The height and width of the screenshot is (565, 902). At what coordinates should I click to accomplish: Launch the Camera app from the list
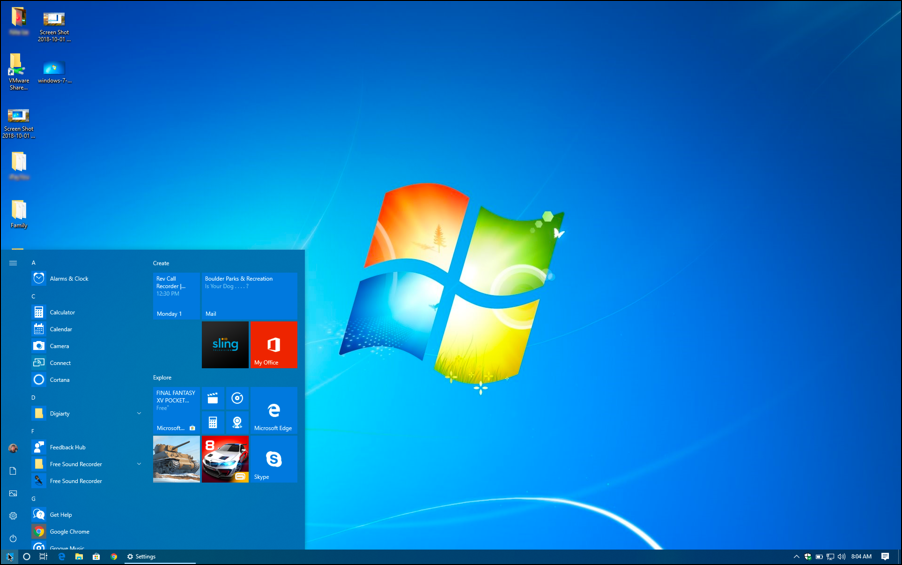[x=86, y=346]
